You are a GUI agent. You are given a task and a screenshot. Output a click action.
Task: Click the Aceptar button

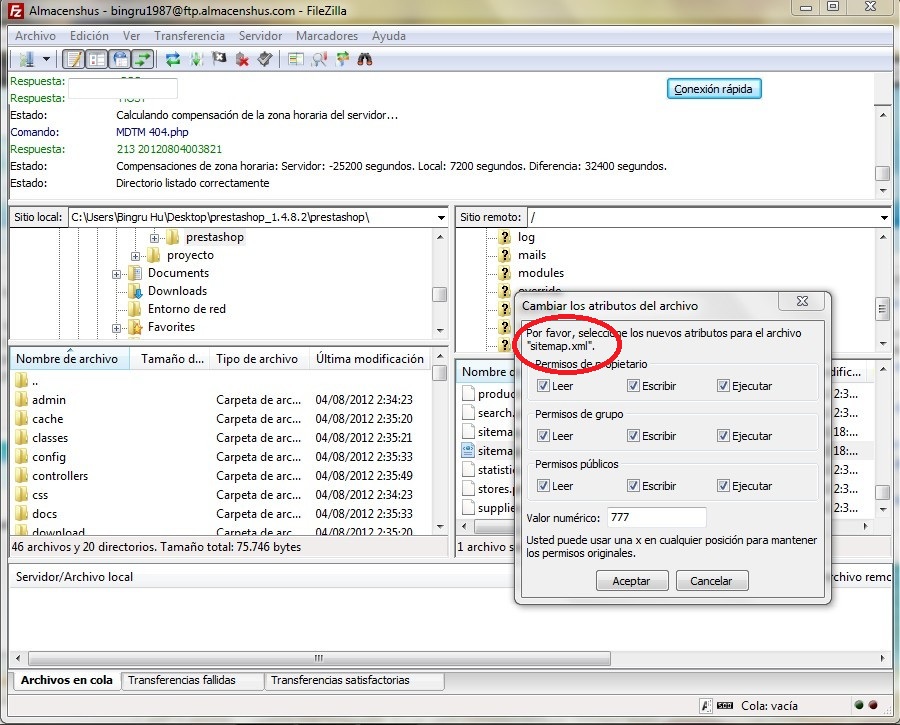[631, 581]
